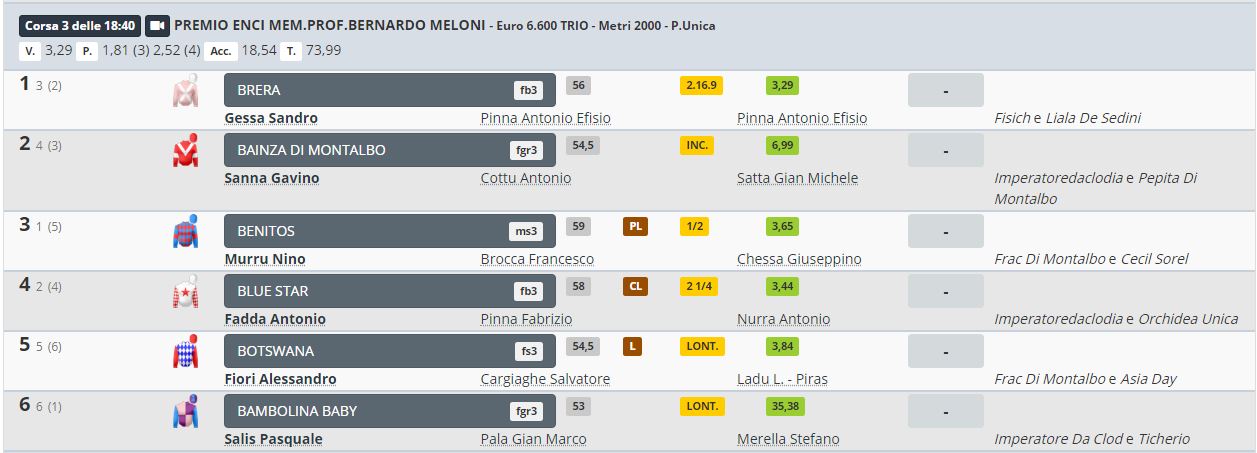Open the Liala De Sedini pedigree link
1257x453 pixels.
(x=1093, y=118)
